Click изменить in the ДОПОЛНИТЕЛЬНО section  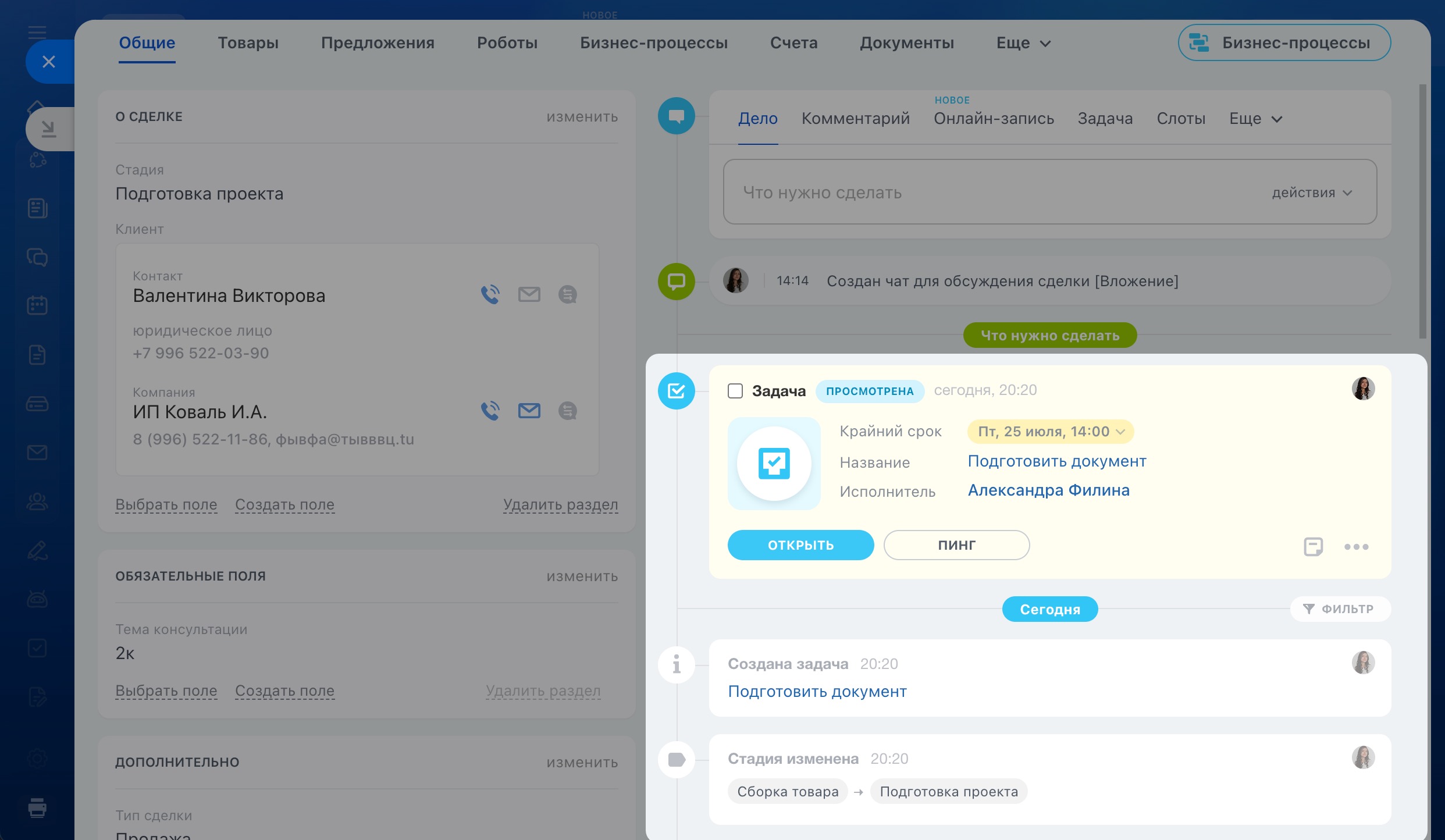pos(582,763)
